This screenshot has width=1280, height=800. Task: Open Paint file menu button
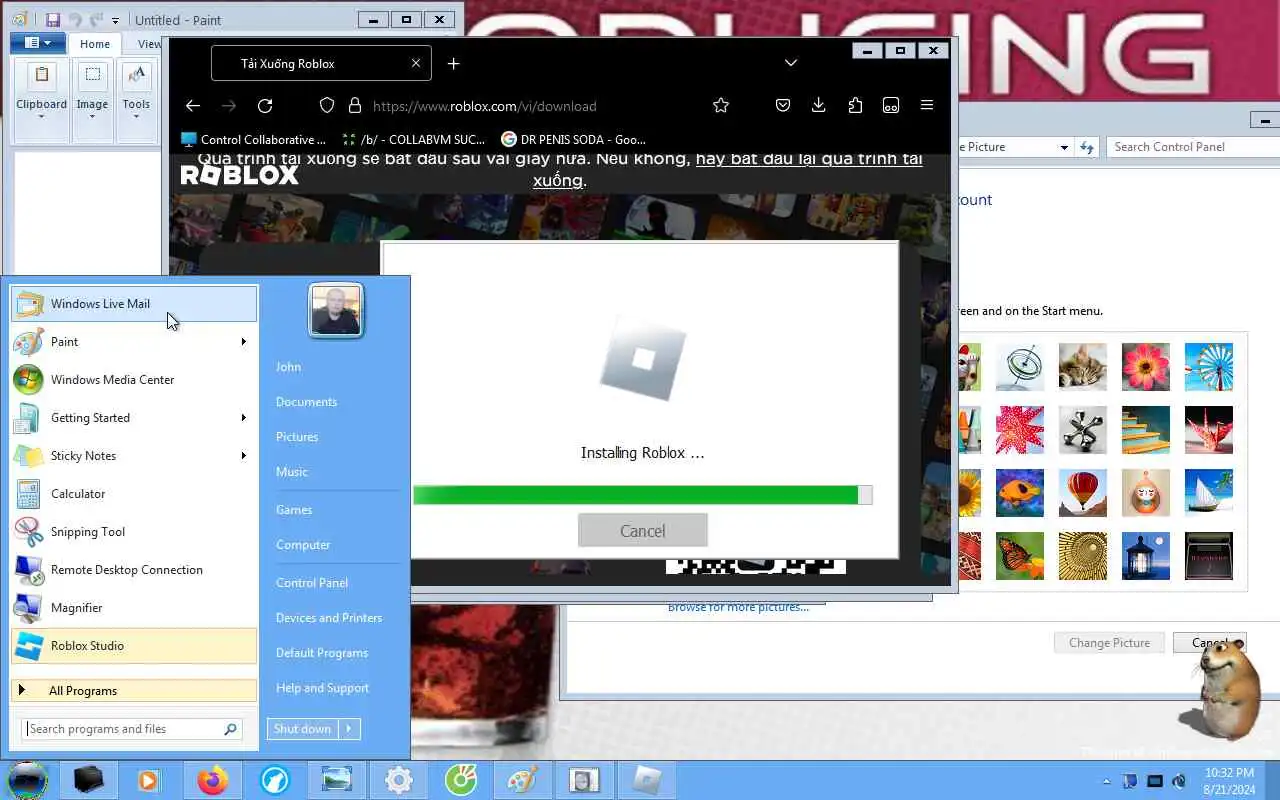38,43
